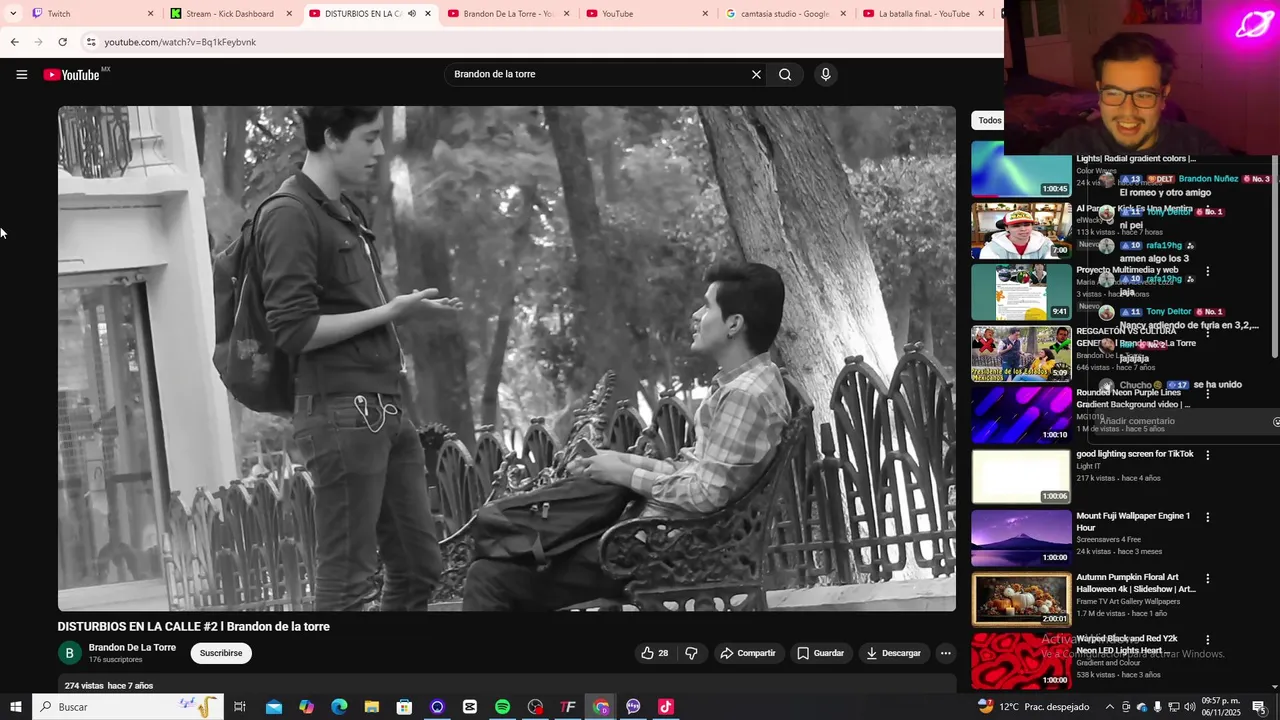This screenshot has width=1280, height=720.
Task: Open Brandon De La Torre channel avatar
Action: pyautogui.click(x=69, y=653)
